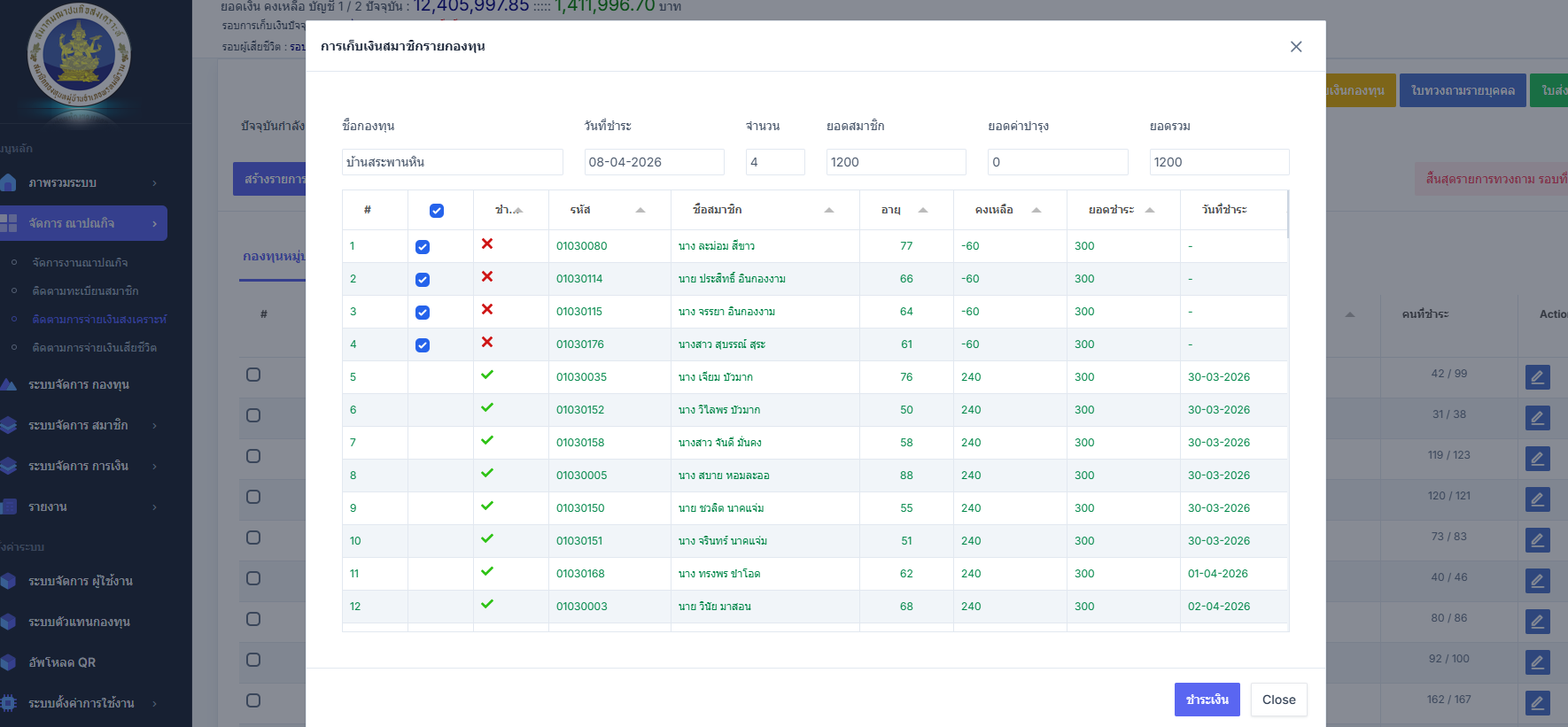Check the background row checkbox beside 42 / 99
The height and width of the screenshot is (727, 1568).
(253, 375)
